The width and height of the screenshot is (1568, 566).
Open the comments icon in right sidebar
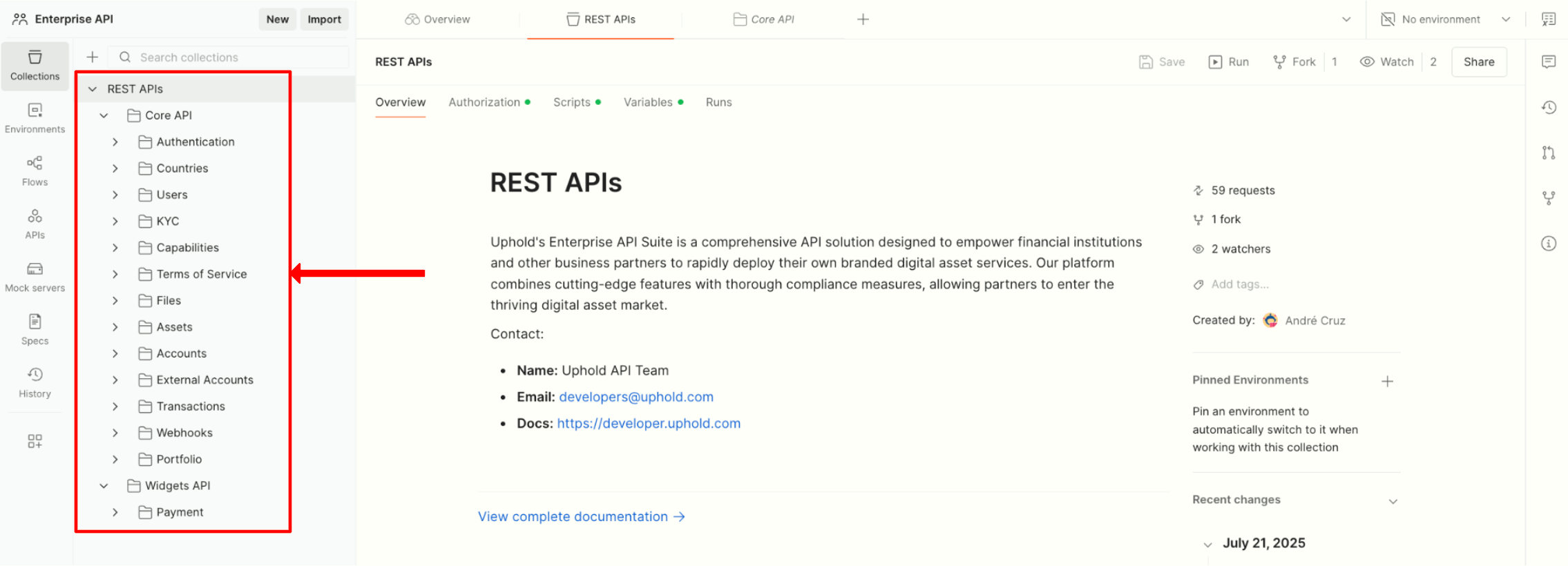[x=1549, y=62]
